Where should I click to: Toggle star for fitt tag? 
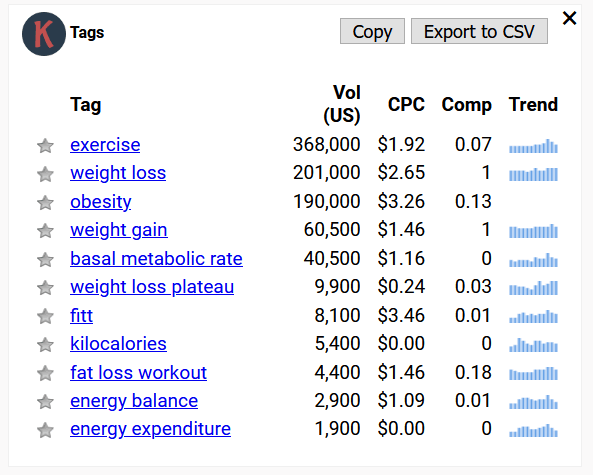click(45, 316)
